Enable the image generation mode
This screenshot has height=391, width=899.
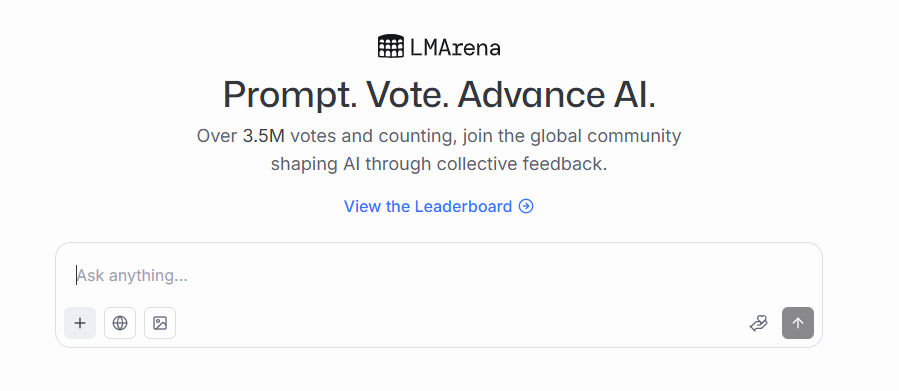(160, 323)
